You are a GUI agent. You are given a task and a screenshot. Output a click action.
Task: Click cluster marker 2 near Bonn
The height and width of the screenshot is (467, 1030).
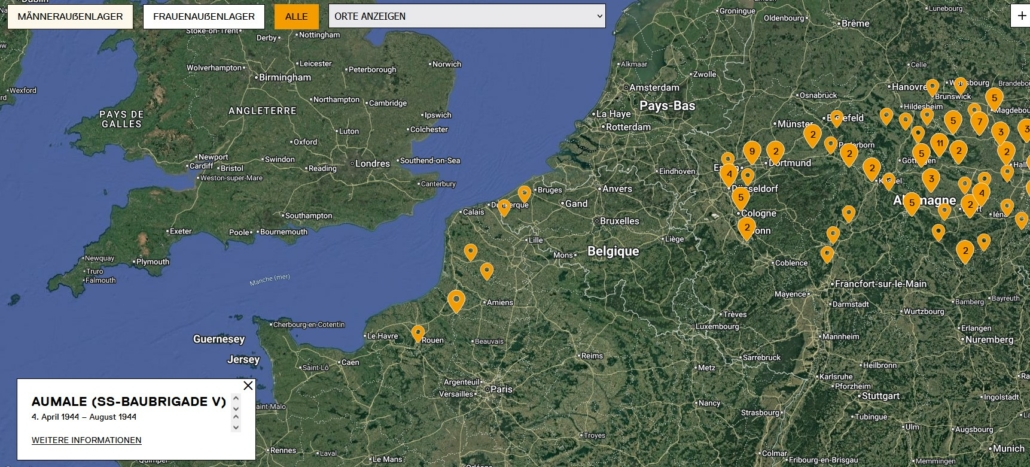point(746,228)
